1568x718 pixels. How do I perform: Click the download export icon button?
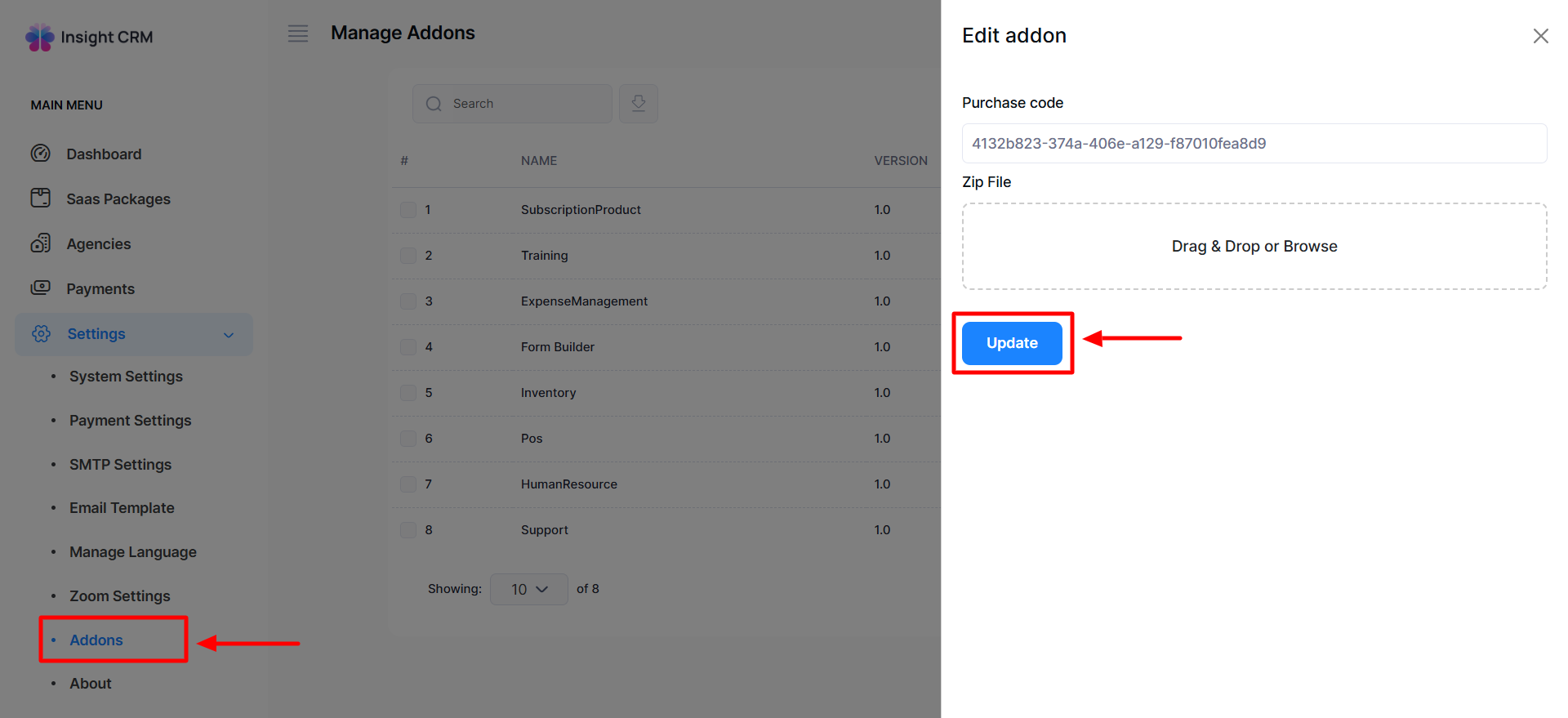pos(639,104)
